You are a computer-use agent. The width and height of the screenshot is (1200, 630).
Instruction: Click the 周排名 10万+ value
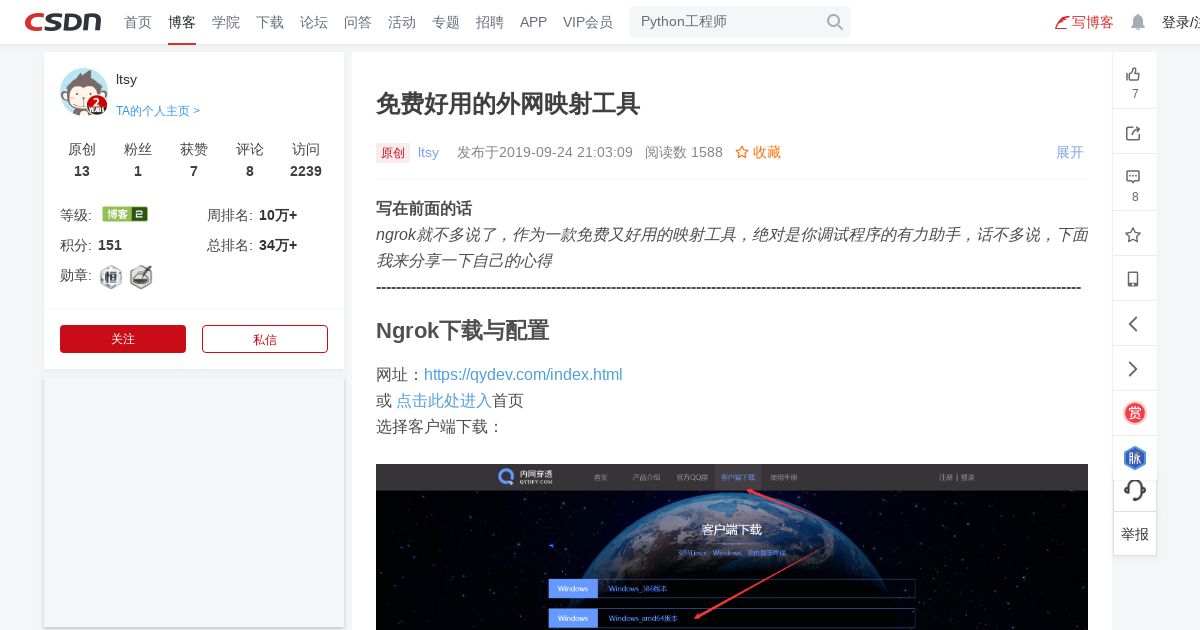click(278, 215)
